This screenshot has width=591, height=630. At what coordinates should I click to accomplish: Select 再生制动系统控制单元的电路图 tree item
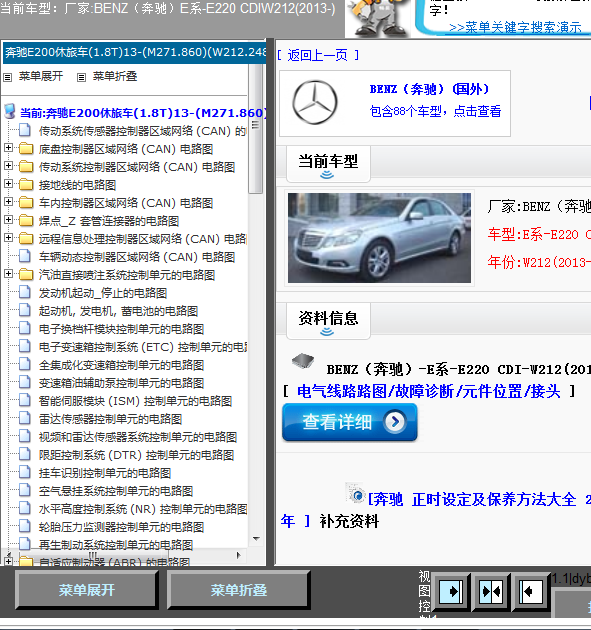click(116, 544)
